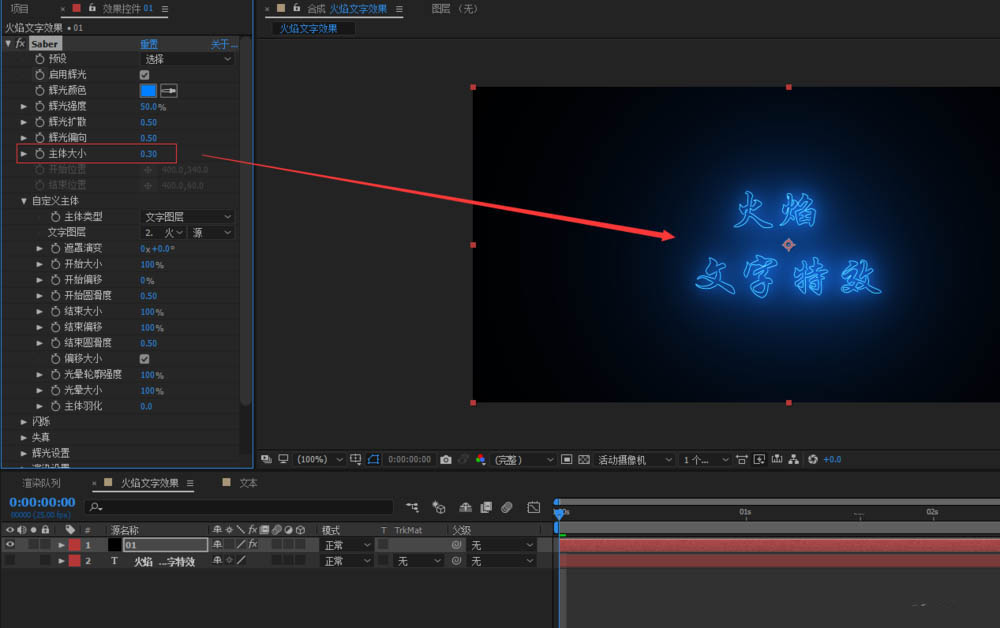Click the stopwatch for 预设
This screenshot has height=628, width=1000.
tap(40, 59)
